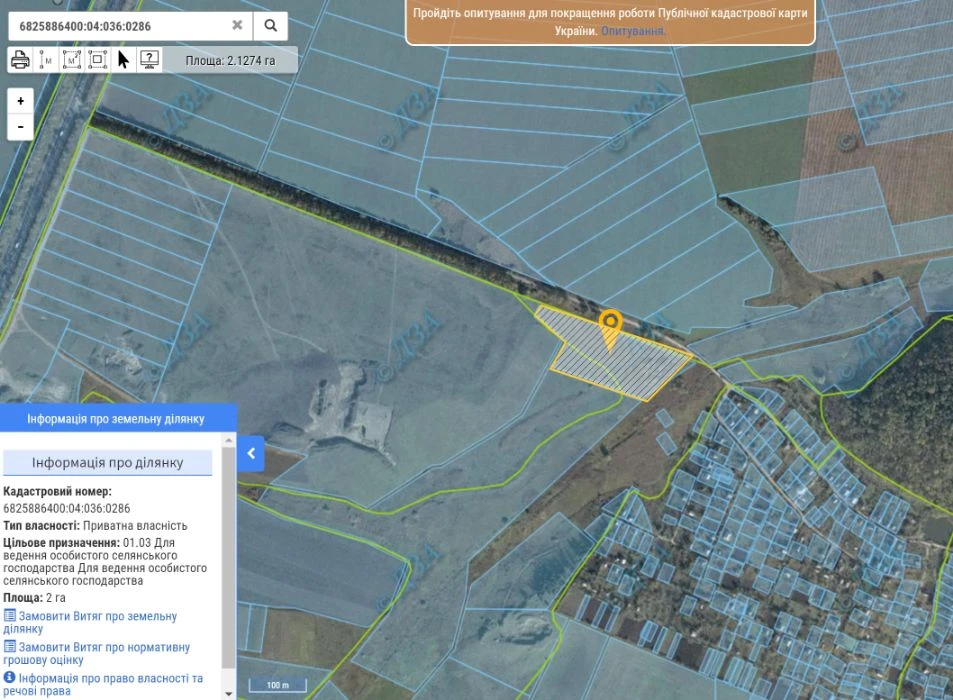
Task: Activate the area measurement tool
Action: pos(72,60)
